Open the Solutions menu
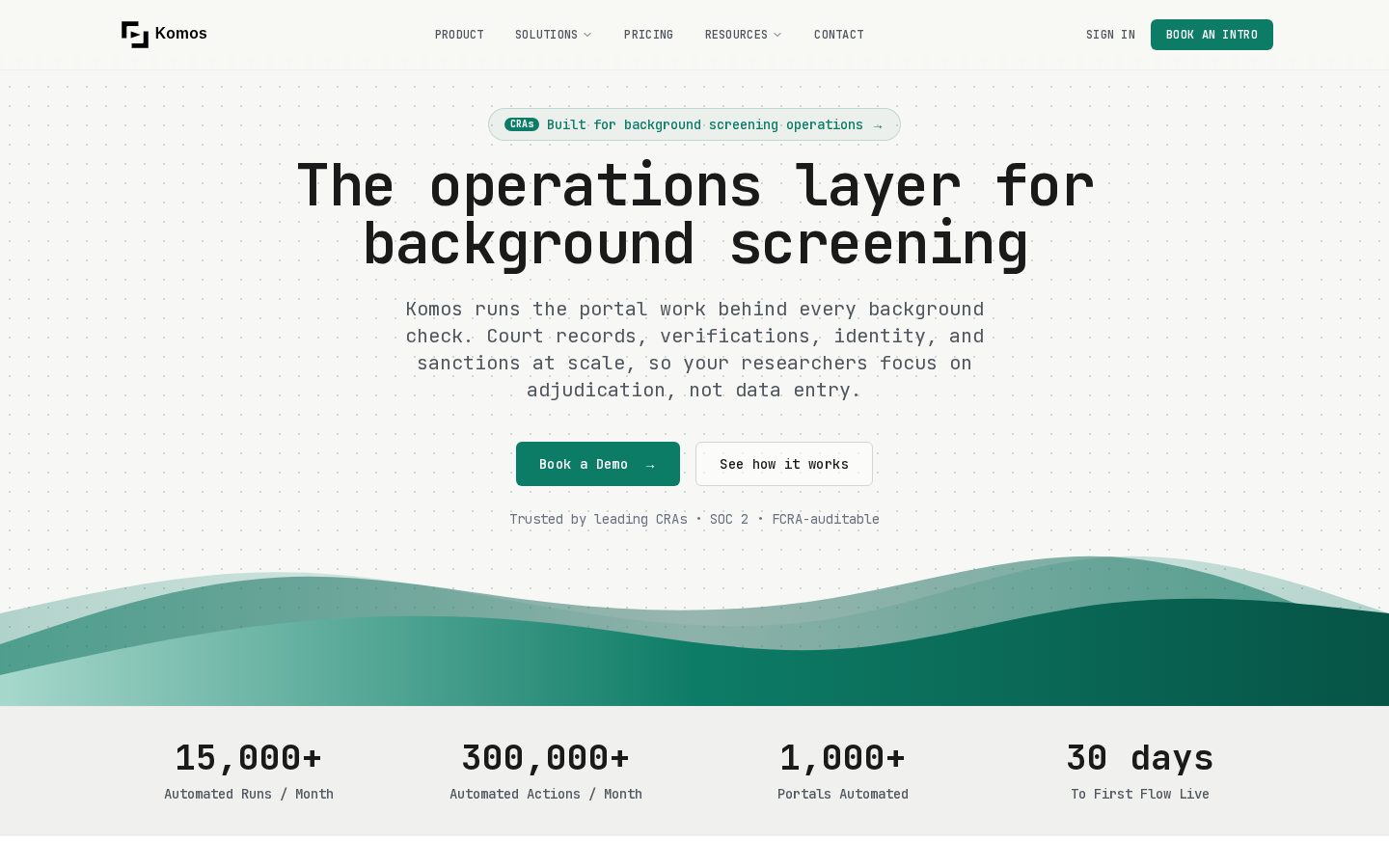 (553, 35)
